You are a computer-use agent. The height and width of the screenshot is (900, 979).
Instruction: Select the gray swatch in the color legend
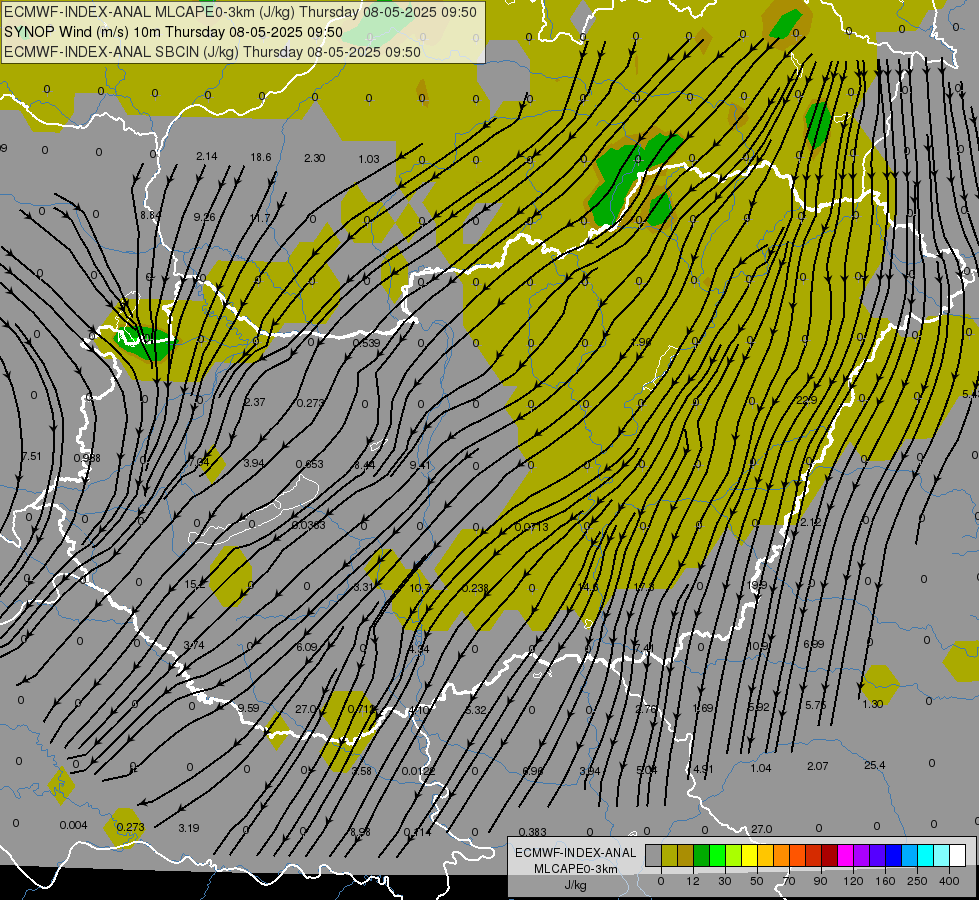(x=653, y=856)
